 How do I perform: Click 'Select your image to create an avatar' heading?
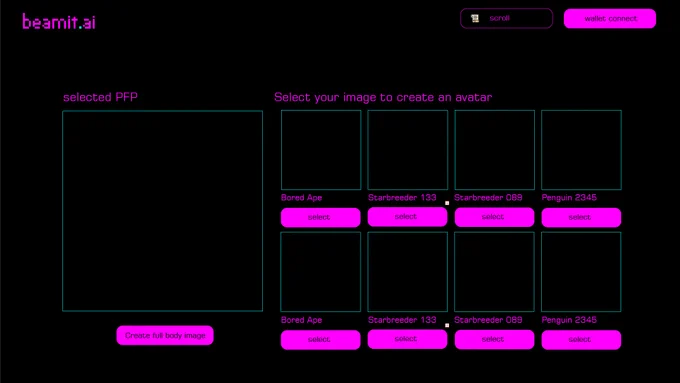(383, 97)
